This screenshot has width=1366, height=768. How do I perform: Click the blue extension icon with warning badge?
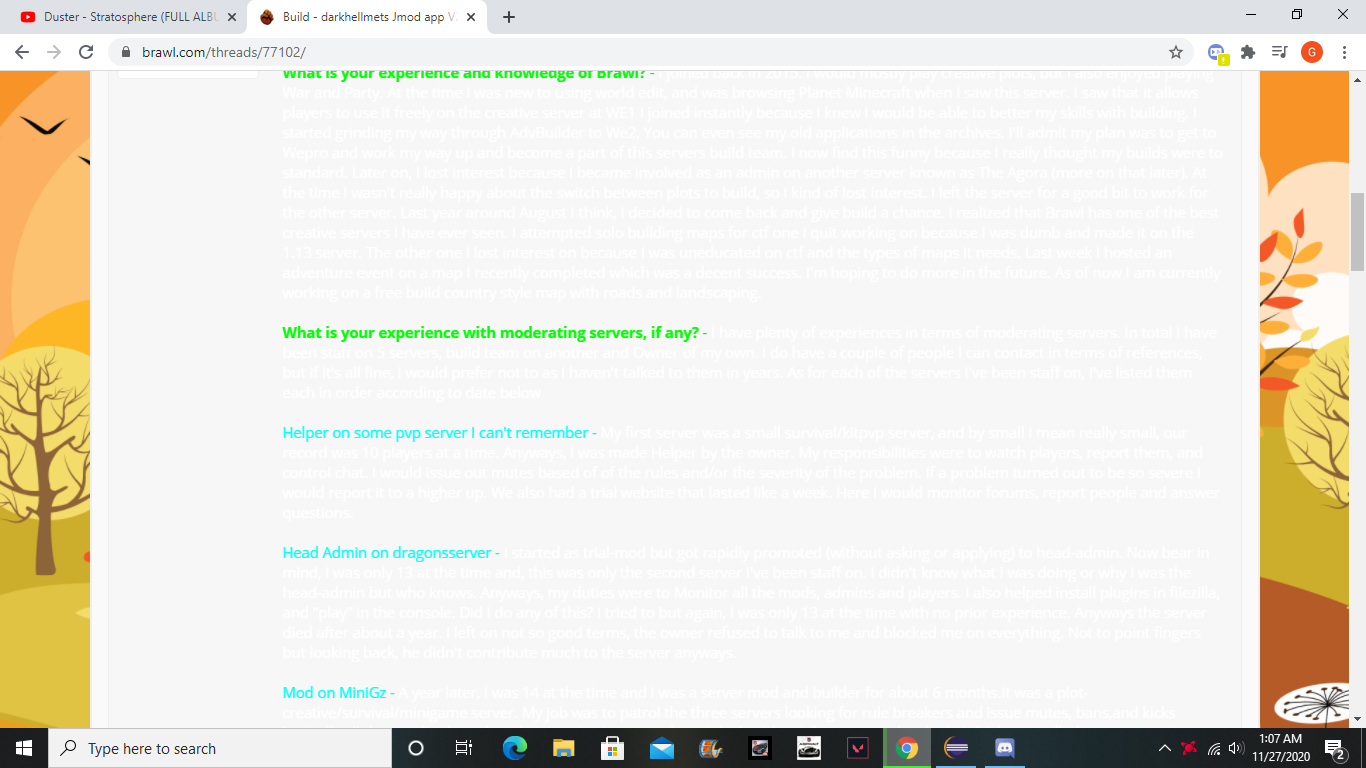1216,52
